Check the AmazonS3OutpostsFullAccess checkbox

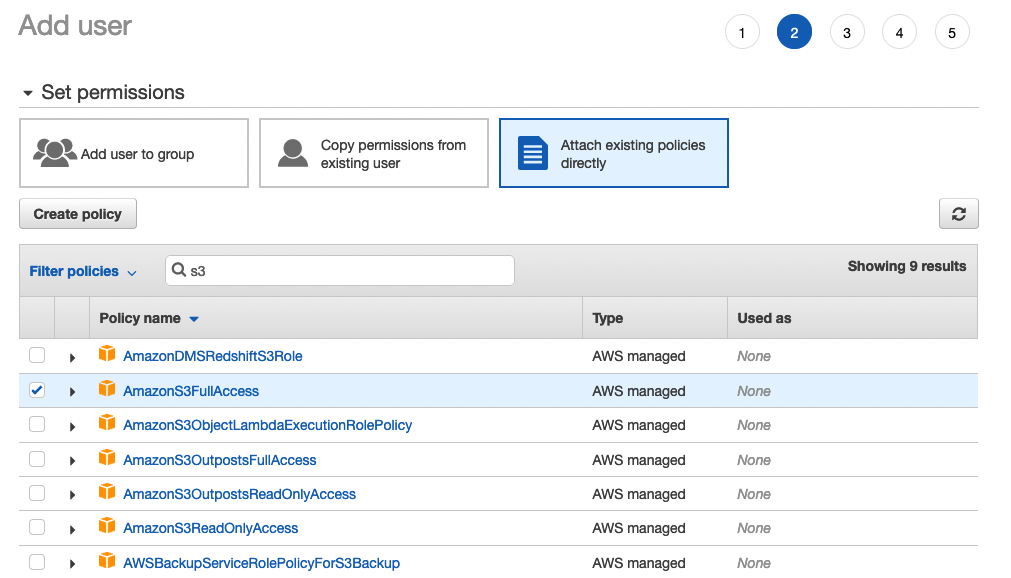click(x=37, y=459)
